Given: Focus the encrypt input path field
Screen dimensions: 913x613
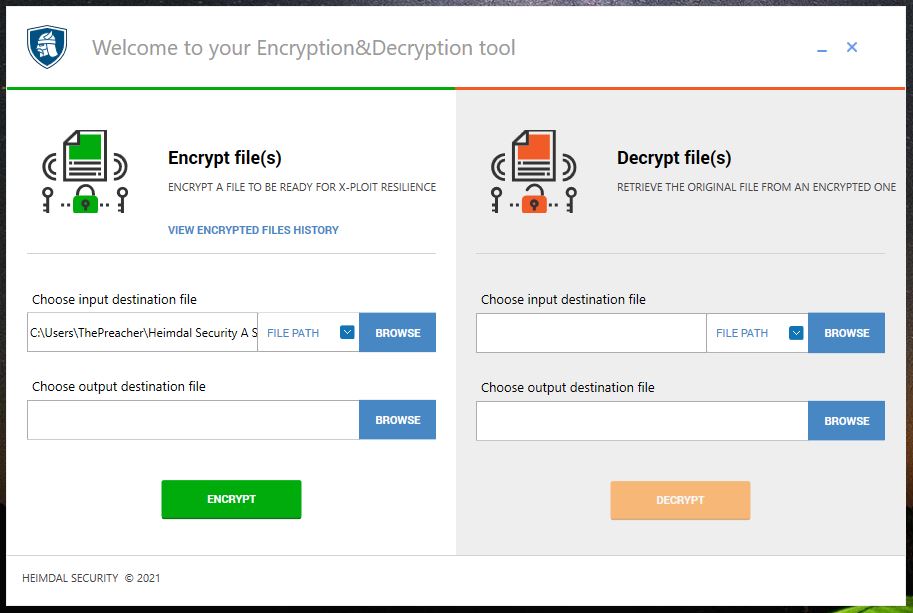Looking at the screenshot, I should click(x=143, y=332).
